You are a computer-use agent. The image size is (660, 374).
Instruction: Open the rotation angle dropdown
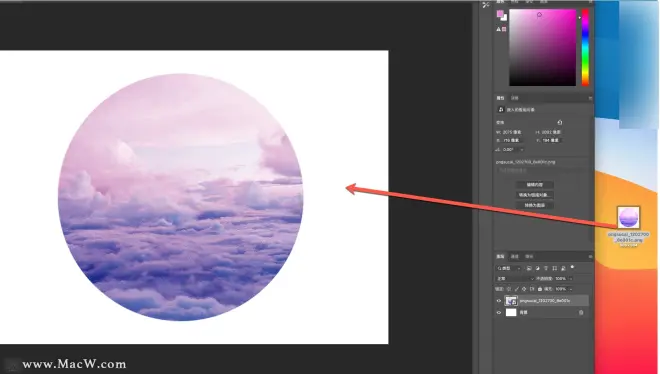pos(522,150)
